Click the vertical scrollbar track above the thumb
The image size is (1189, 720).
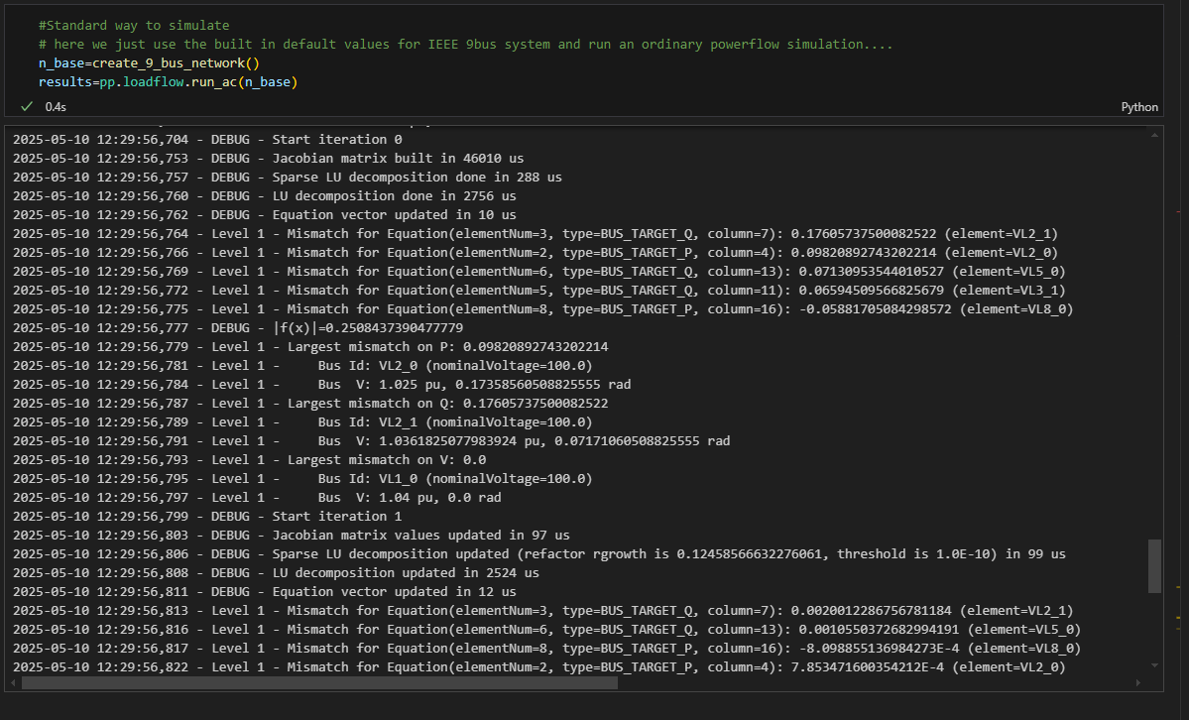coord(1155,340)
